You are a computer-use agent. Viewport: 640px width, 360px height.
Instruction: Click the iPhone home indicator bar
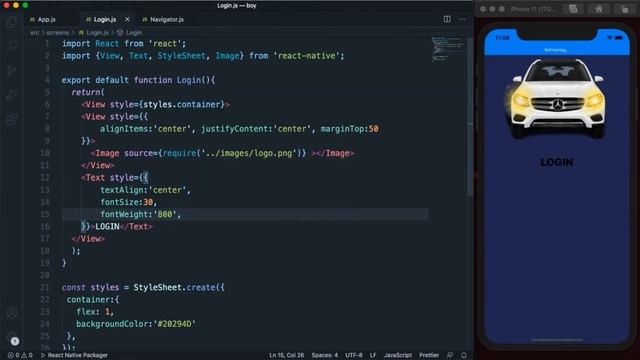click(x=557, y=340)
